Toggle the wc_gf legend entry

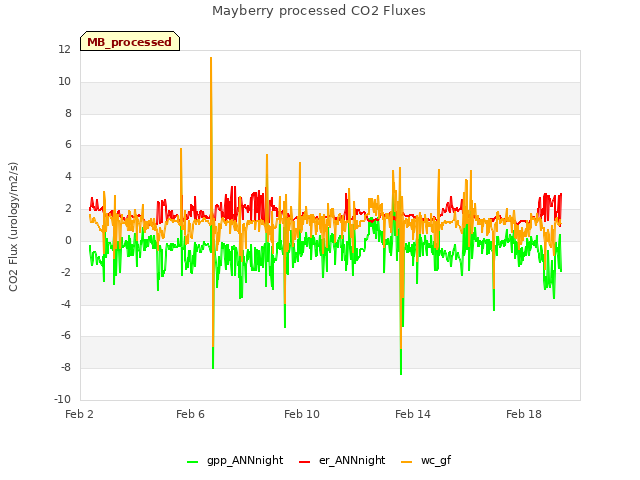[x=426, y=460]
